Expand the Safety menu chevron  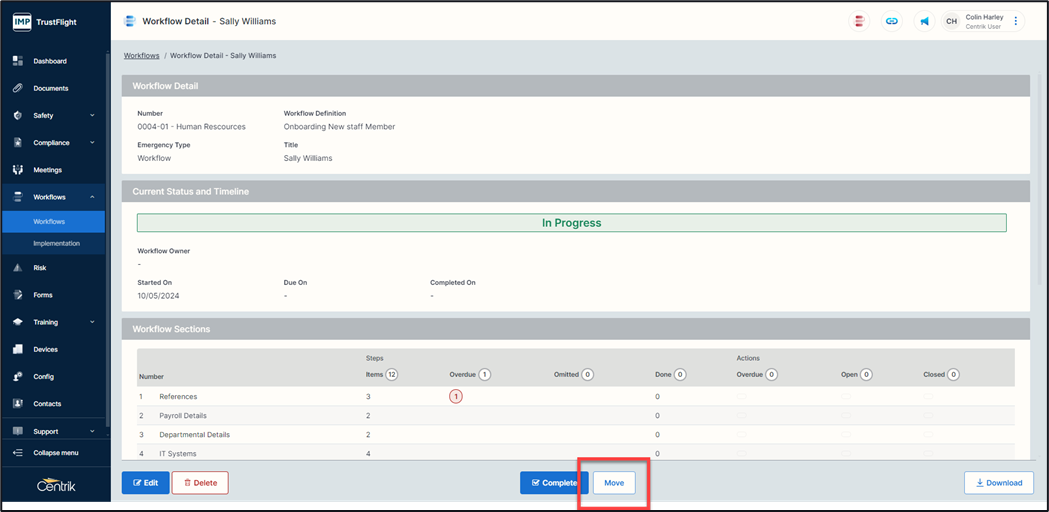(92, 115)
